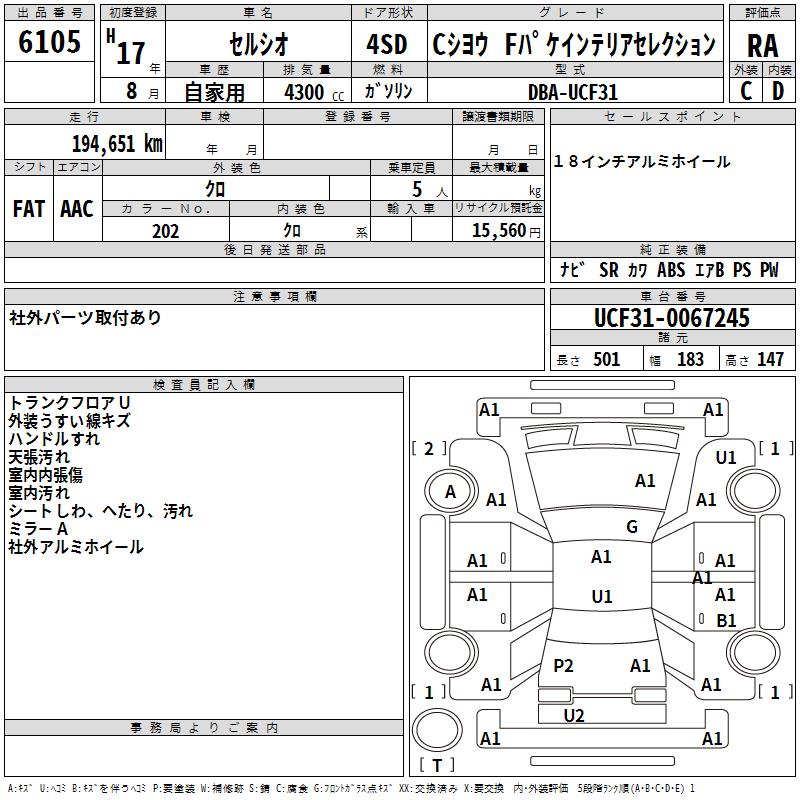
Task: Select the vehicle history value 自家用
Action: (x=214, y=92)
